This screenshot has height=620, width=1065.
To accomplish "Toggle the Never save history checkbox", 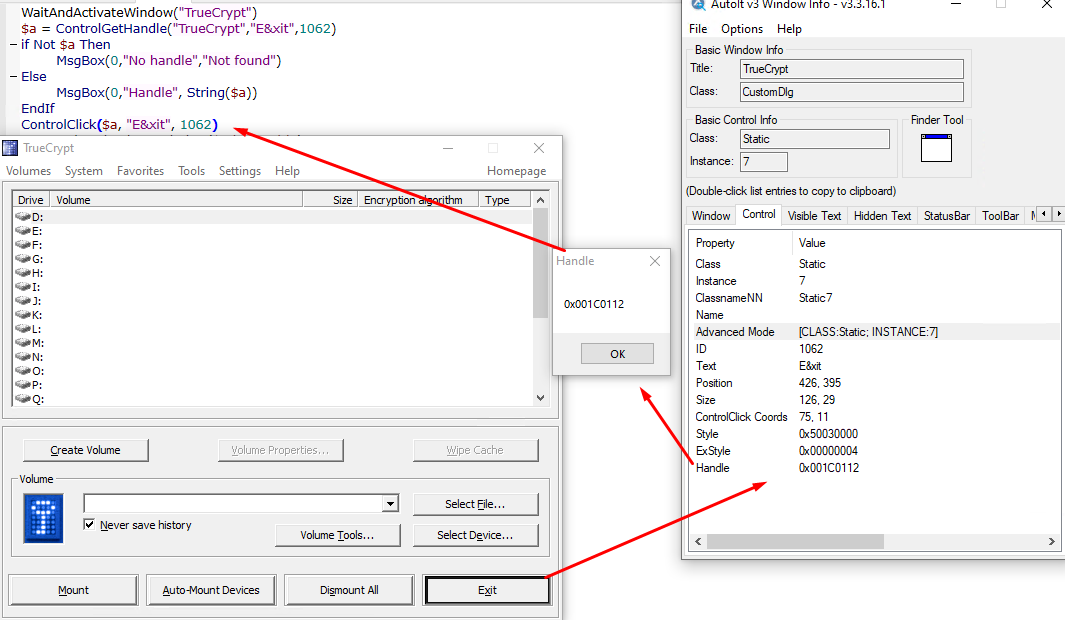I will tap(89, 524).
